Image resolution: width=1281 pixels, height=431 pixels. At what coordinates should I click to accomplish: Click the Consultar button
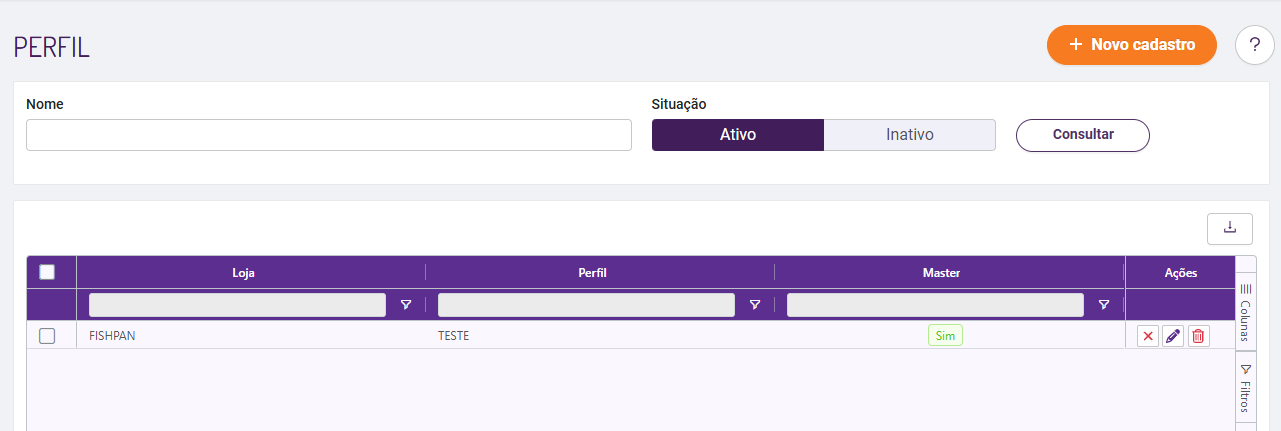tap(1082, 135)
